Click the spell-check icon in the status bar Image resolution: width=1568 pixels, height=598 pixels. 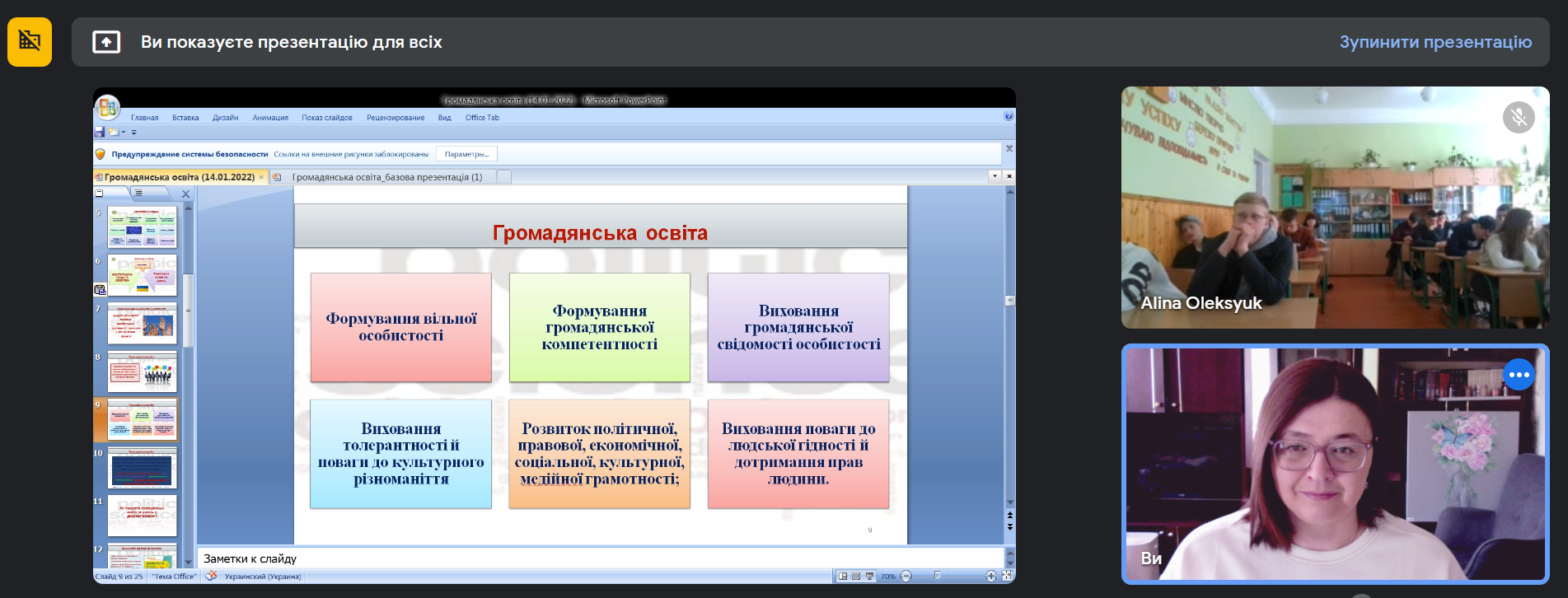click(211, 577)
